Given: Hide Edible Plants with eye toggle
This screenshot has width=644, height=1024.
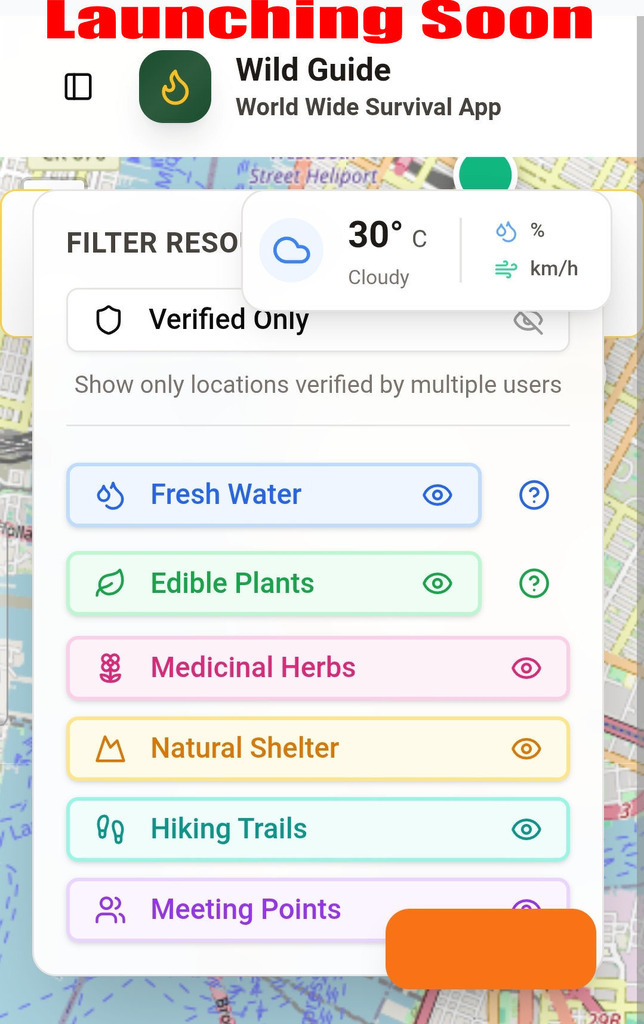Looking at the screenshot, I should [x=437, y=583].
